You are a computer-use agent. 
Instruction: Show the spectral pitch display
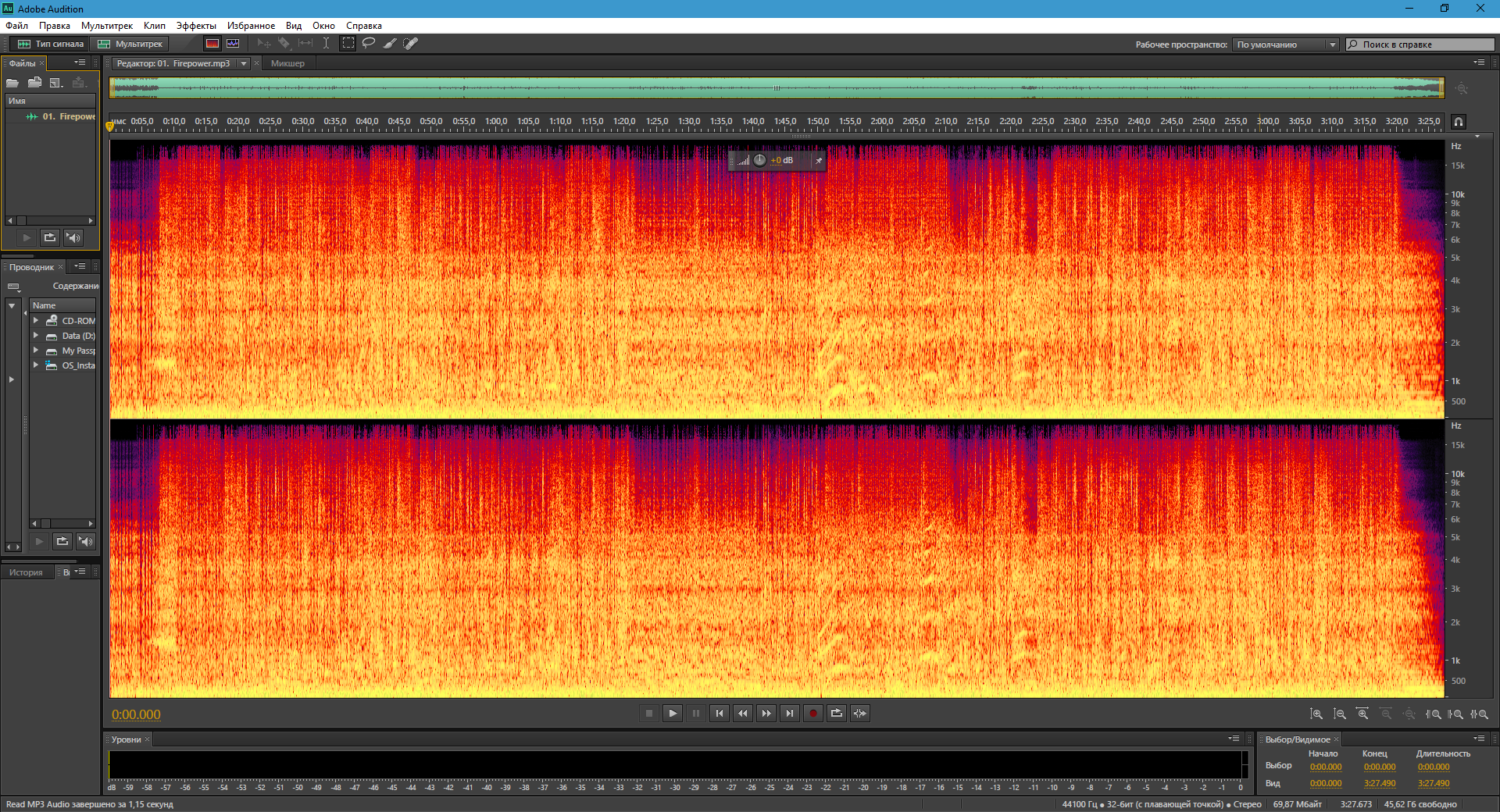click(x=233, y=44)
